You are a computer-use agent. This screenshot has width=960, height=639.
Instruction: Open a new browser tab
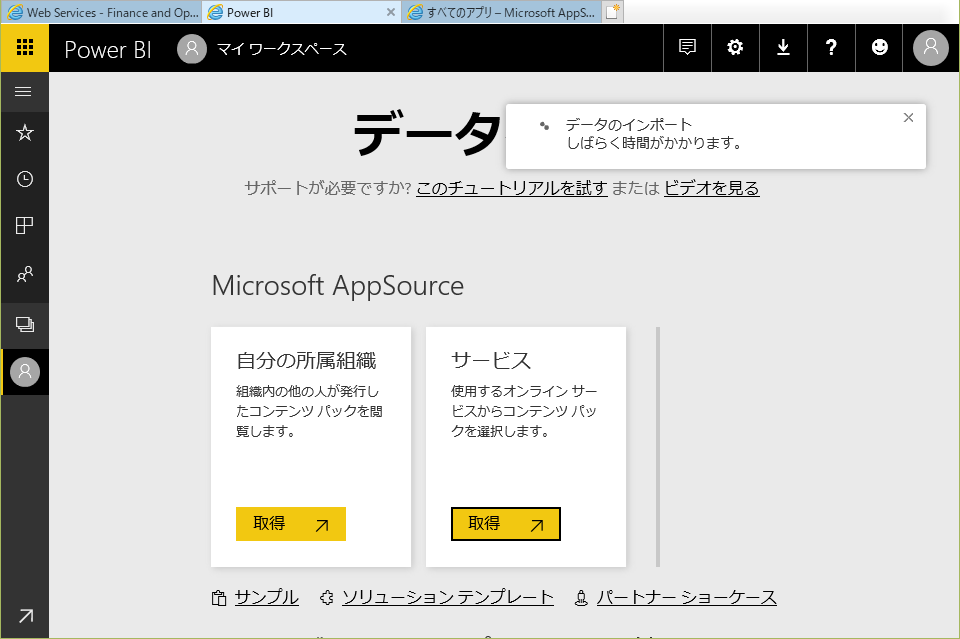[x=612, y=12]
